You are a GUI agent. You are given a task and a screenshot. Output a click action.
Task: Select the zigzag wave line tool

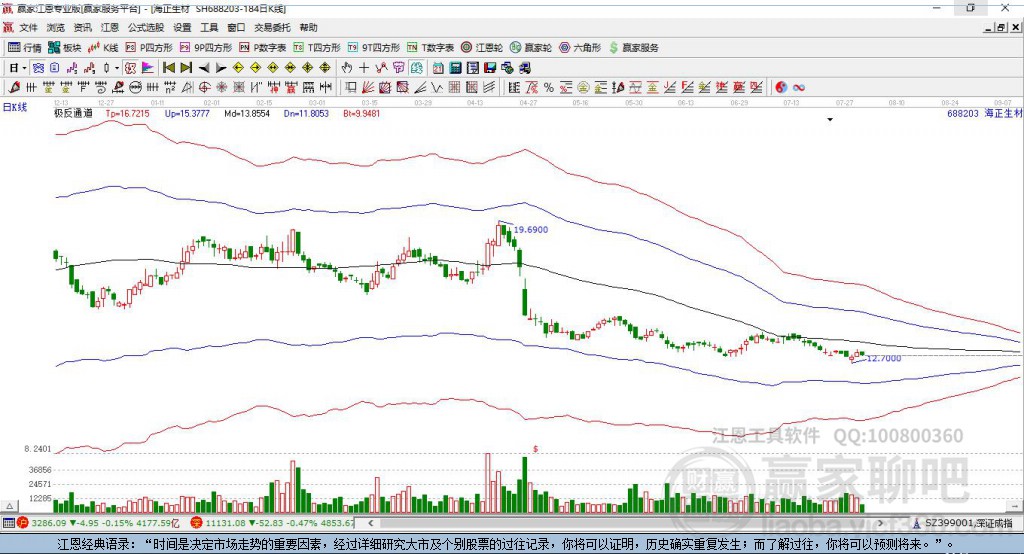437,88
